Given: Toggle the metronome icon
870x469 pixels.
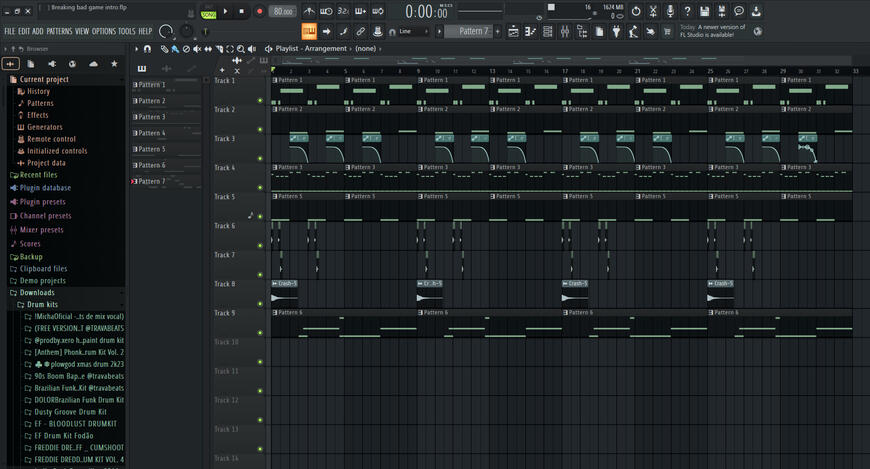Looking at the screenshot, I should tap(309, 11).
